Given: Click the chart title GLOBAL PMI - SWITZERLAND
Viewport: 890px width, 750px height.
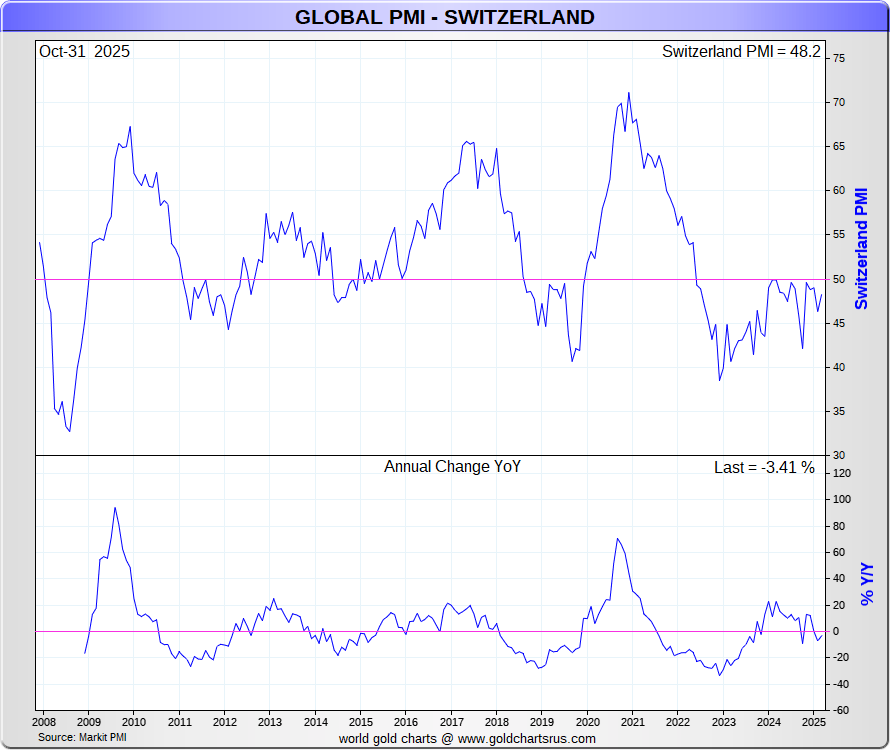Looking at the screenshot, I should tap(445, 17).
